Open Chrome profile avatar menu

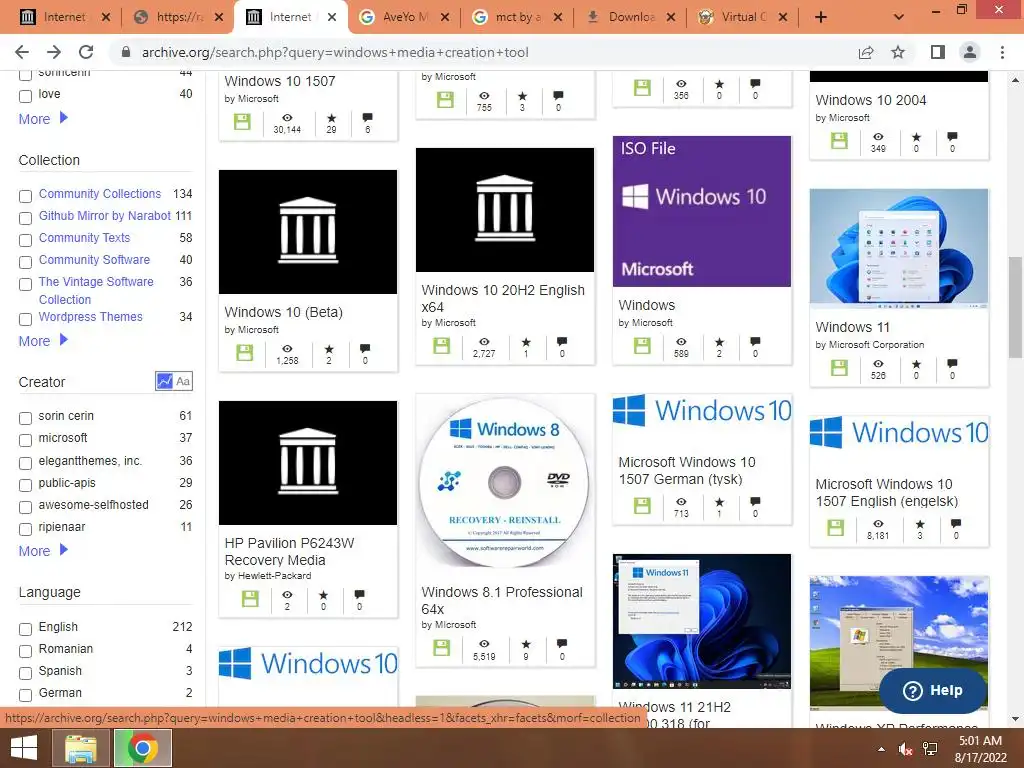970,52
